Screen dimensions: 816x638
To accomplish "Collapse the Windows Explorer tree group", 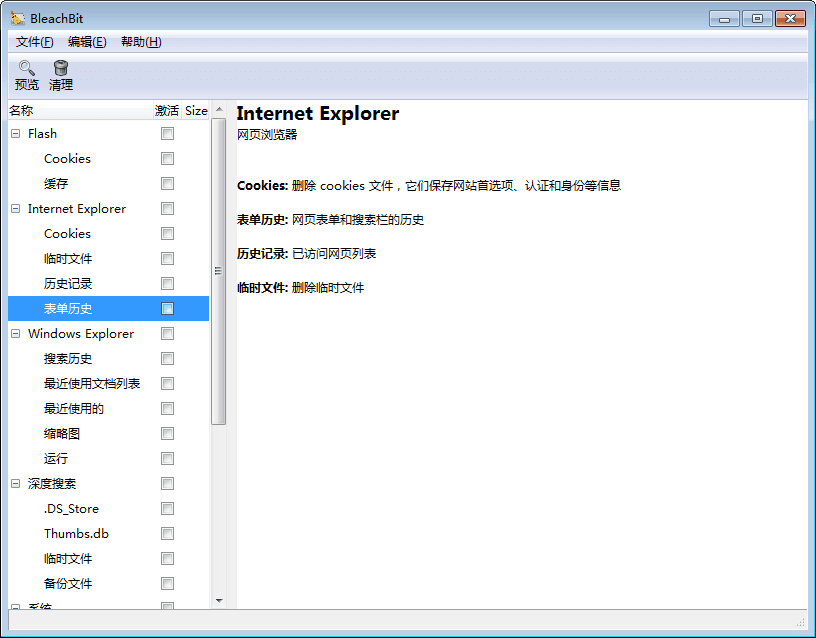I will (16, 334).
